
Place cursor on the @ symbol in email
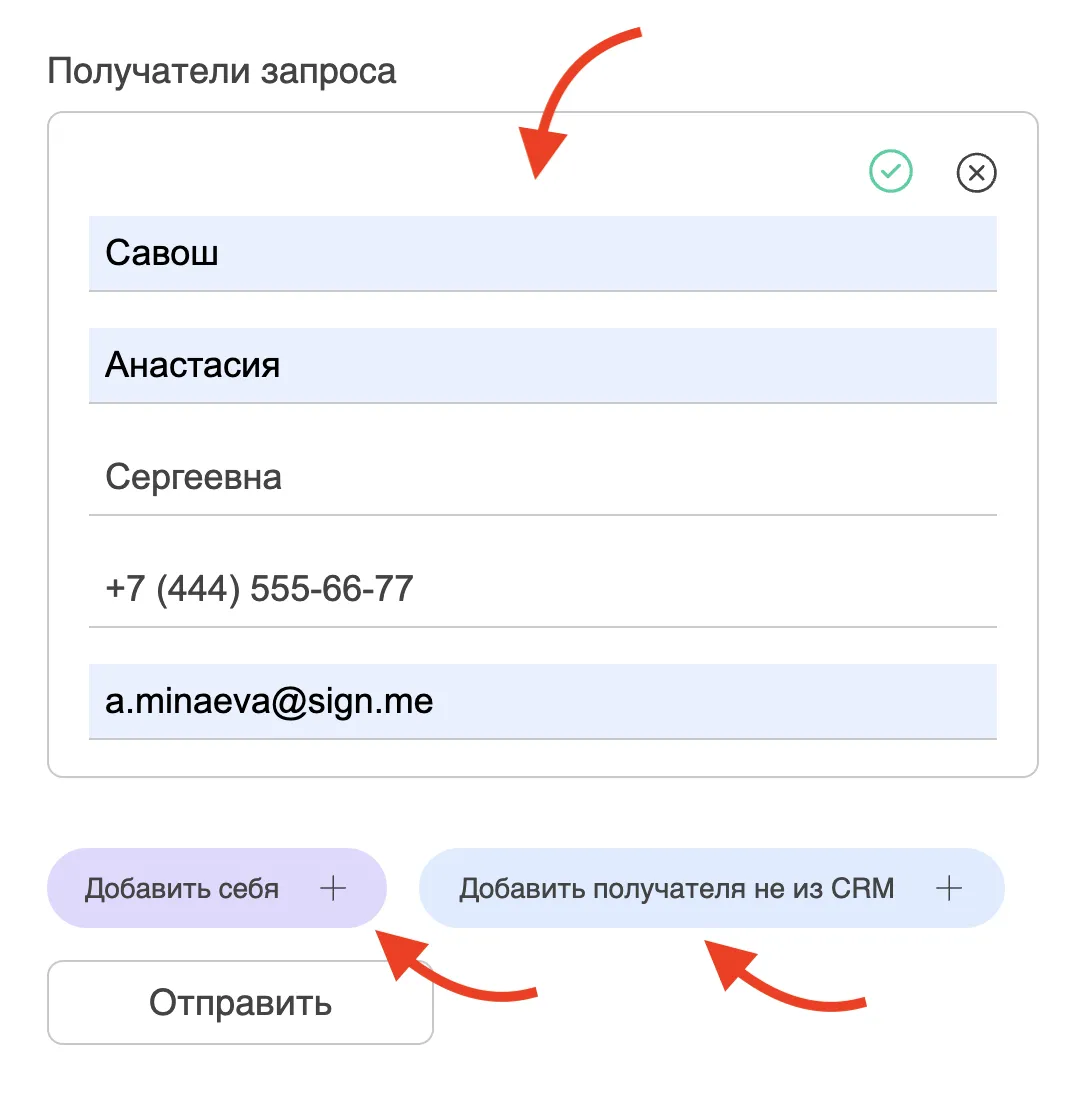click(x=288, y=702)
